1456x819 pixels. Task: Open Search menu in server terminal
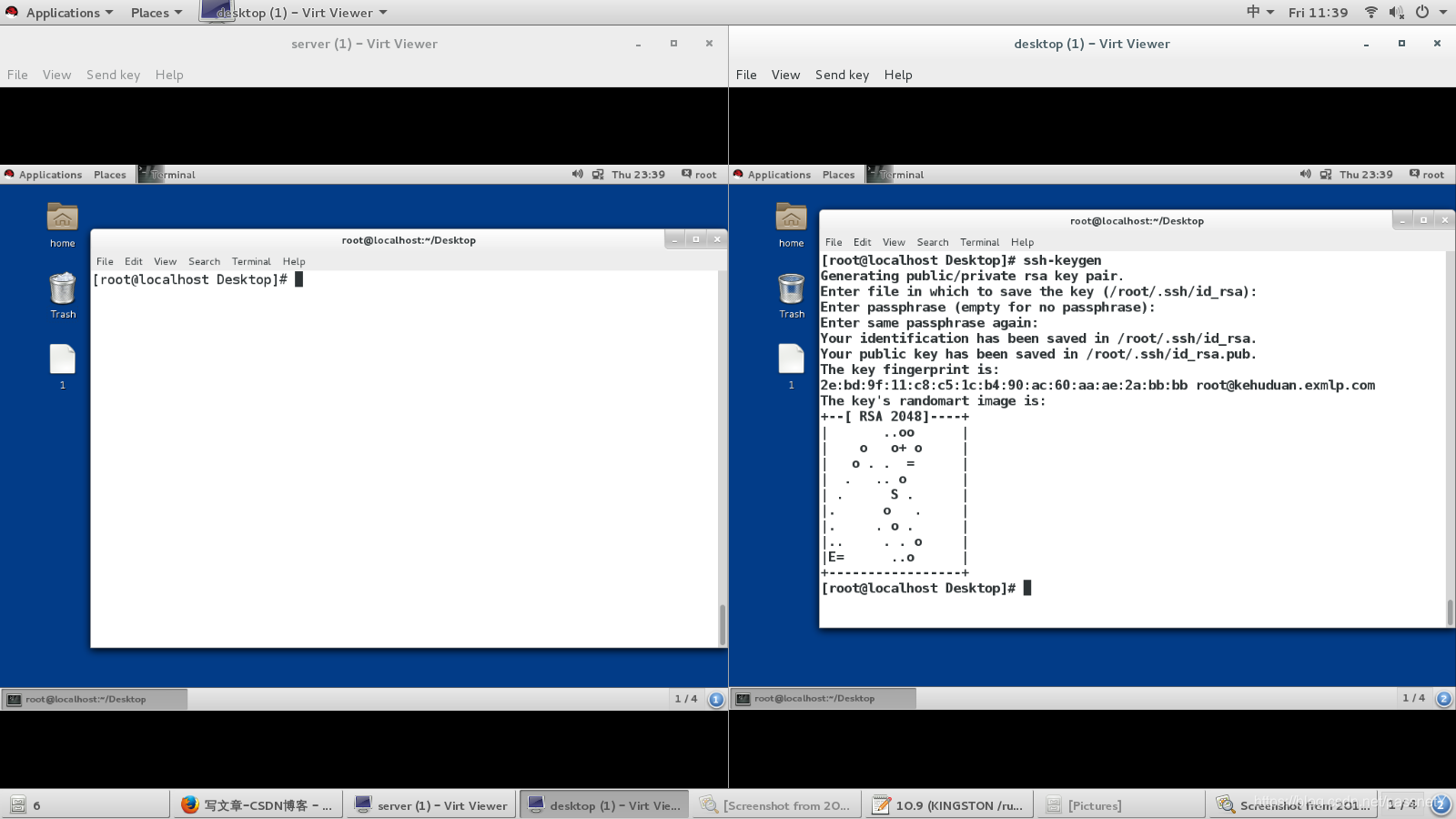click(x=204, y=261)
